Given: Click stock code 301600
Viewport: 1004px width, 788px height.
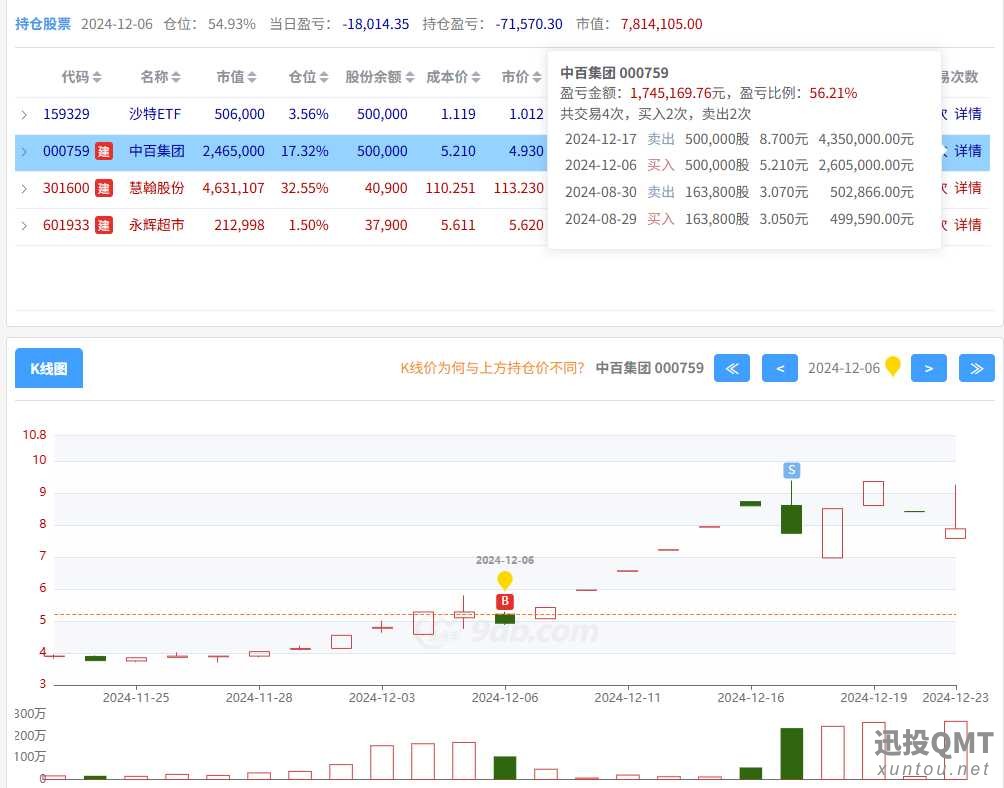Looking at the screenshot, I should (x=66, y=188).
